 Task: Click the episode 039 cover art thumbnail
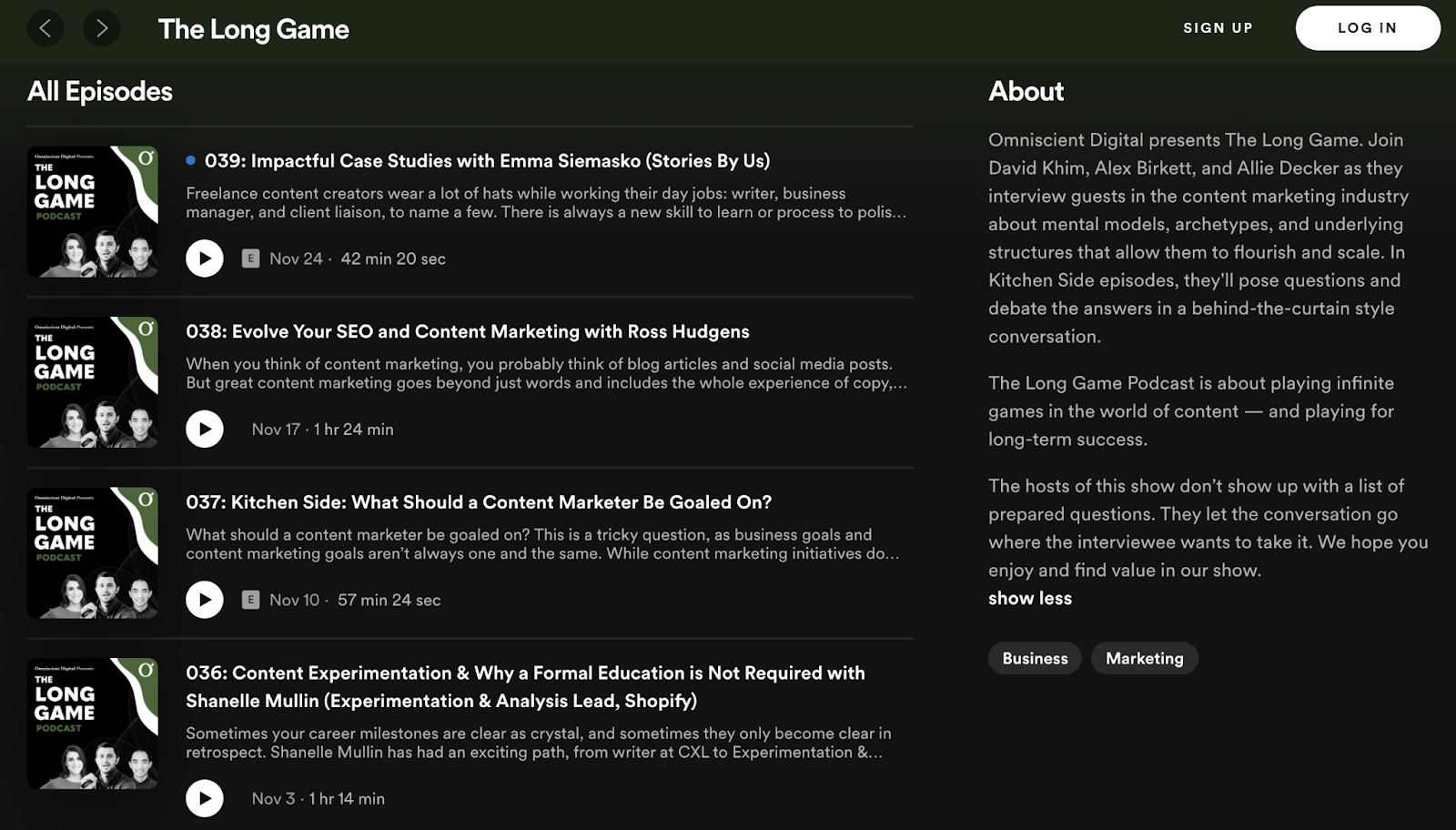[93, 211]
